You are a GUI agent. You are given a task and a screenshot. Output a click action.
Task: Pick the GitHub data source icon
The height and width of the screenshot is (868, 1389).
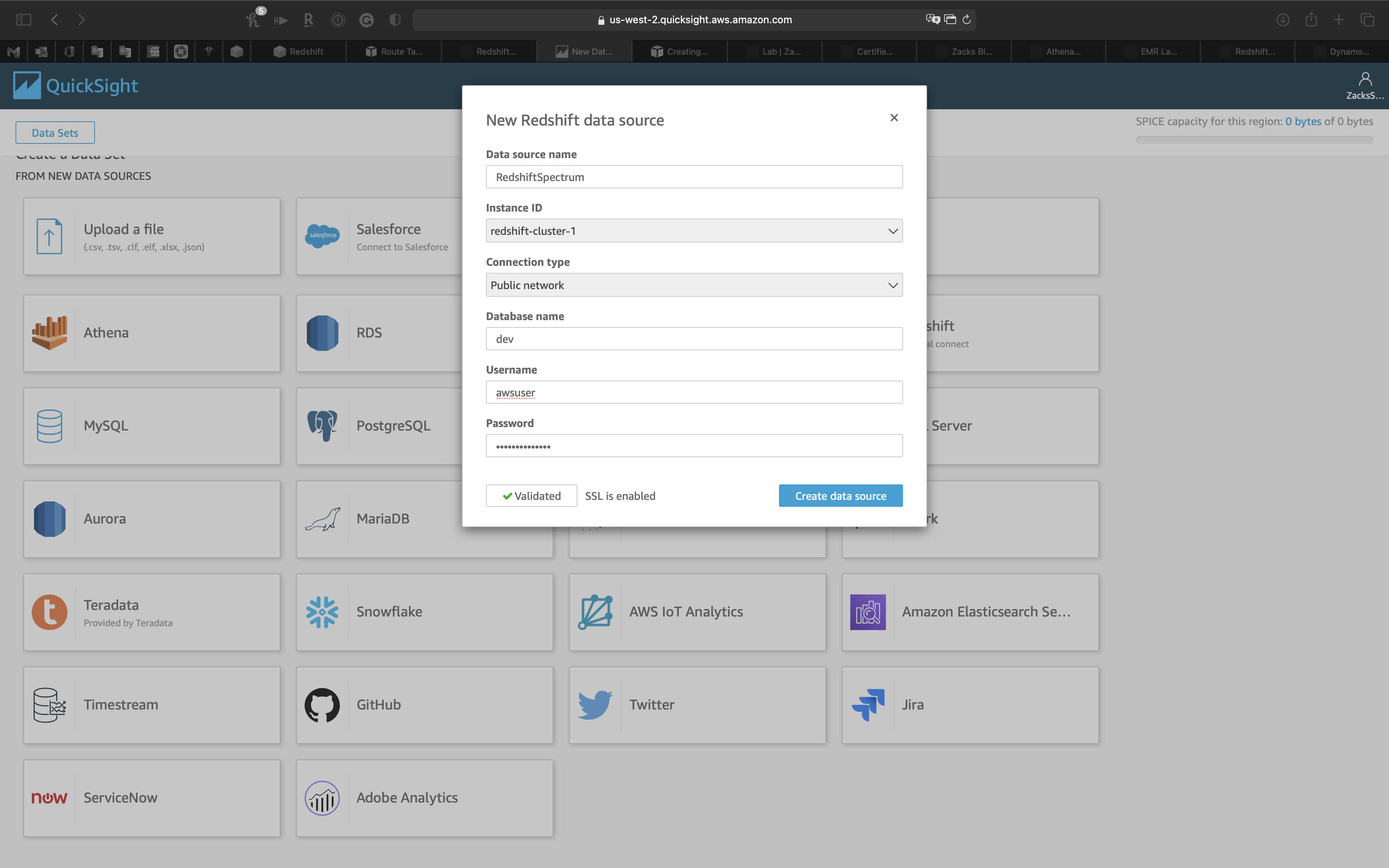coord(322,705)
